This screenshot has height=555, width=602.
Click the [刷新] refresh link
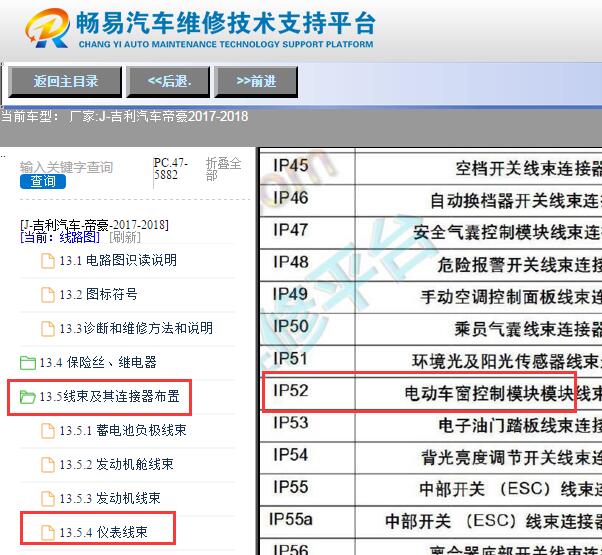(x=125, y=238)
